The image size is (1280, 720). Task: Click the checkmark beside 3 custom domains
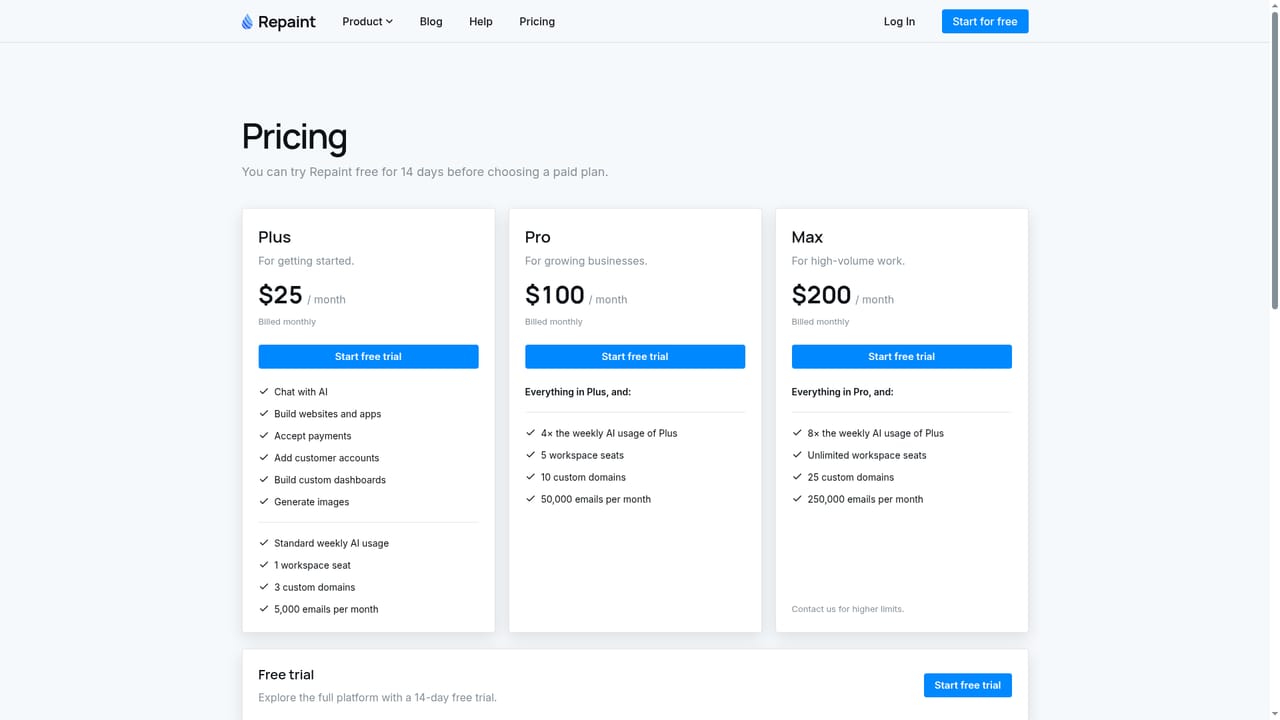coord(264,587)
